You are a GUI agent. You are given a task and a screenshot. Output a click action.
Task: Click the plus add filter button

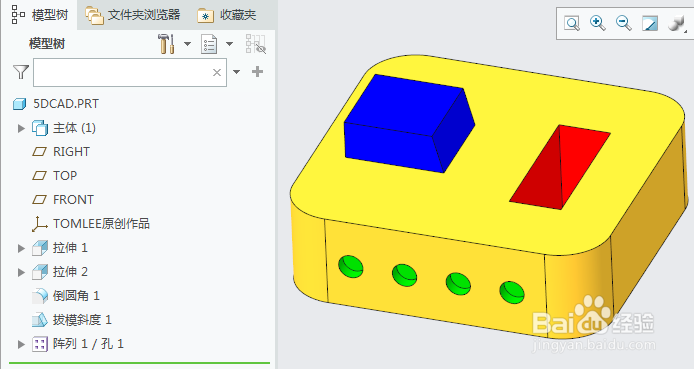pyautogui.click(x=257, y=72)
